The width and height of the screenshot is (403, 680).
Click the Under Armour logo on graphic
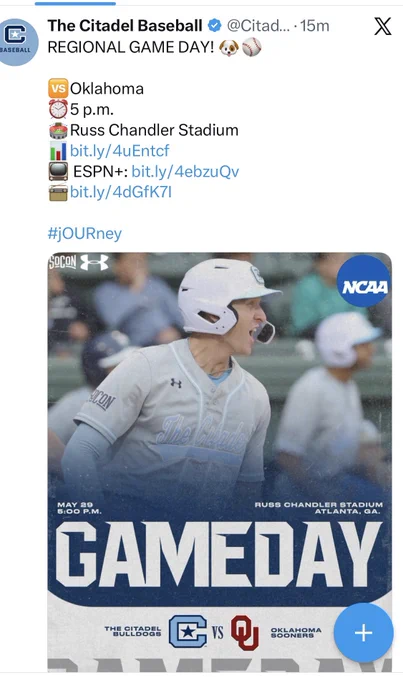tap(94, 262)
